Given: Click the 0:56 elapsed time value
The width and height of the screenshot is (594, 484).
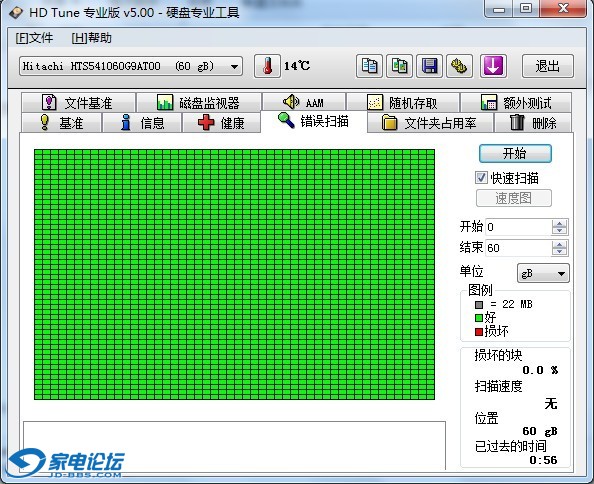Looking at the screenshot, I should click(543, 460).
